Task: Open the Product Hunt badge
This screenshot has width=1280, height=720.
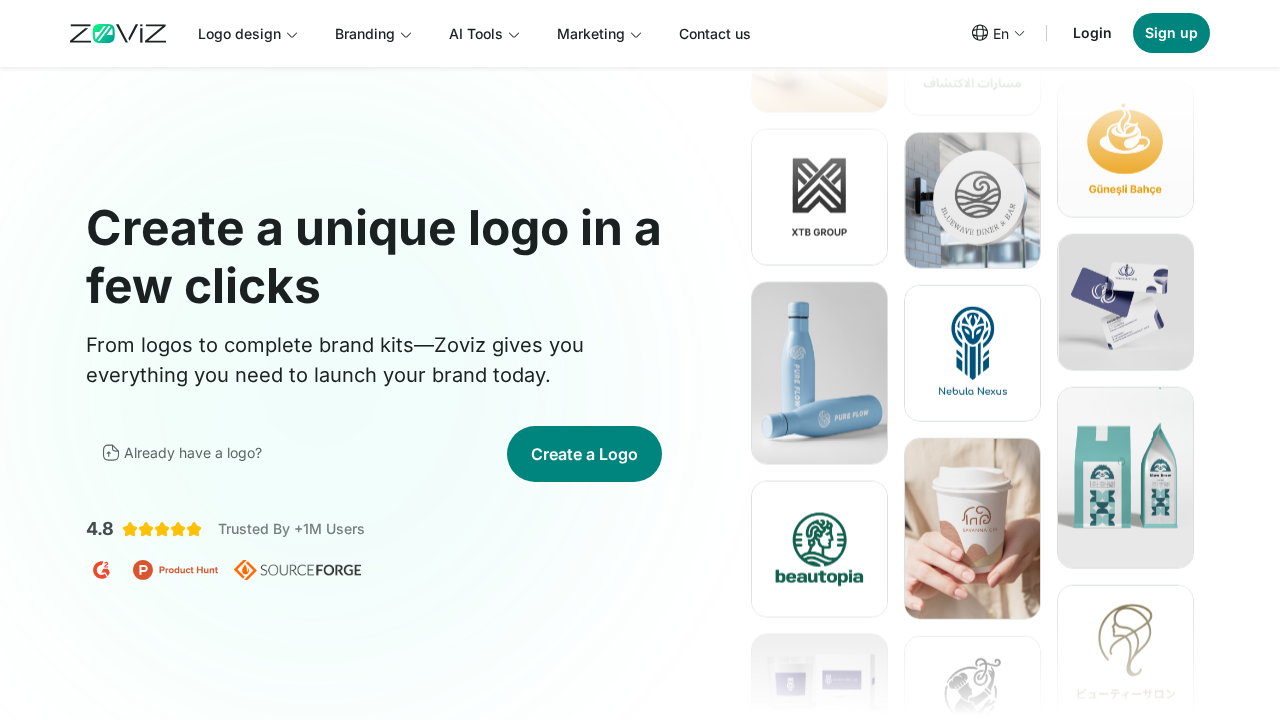Action: (175, 570)
